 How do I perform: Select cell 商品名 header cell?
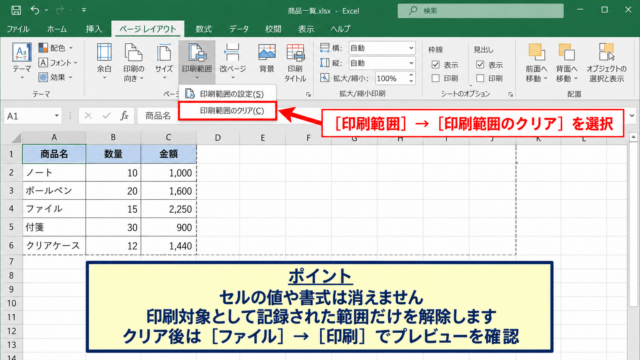tap(54, 154)
